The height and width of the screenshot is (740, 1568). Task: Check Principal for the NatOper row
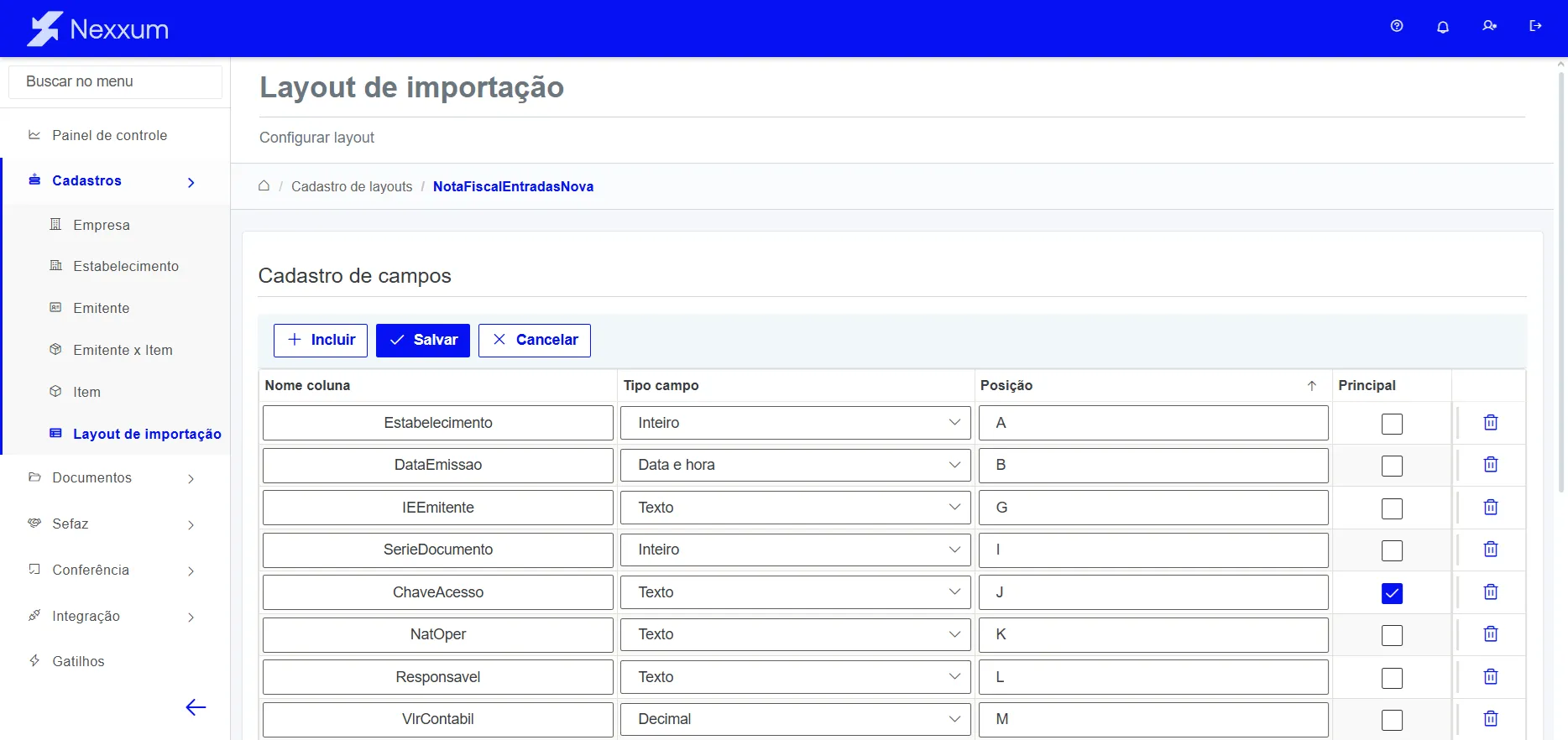click(1392, 636)
